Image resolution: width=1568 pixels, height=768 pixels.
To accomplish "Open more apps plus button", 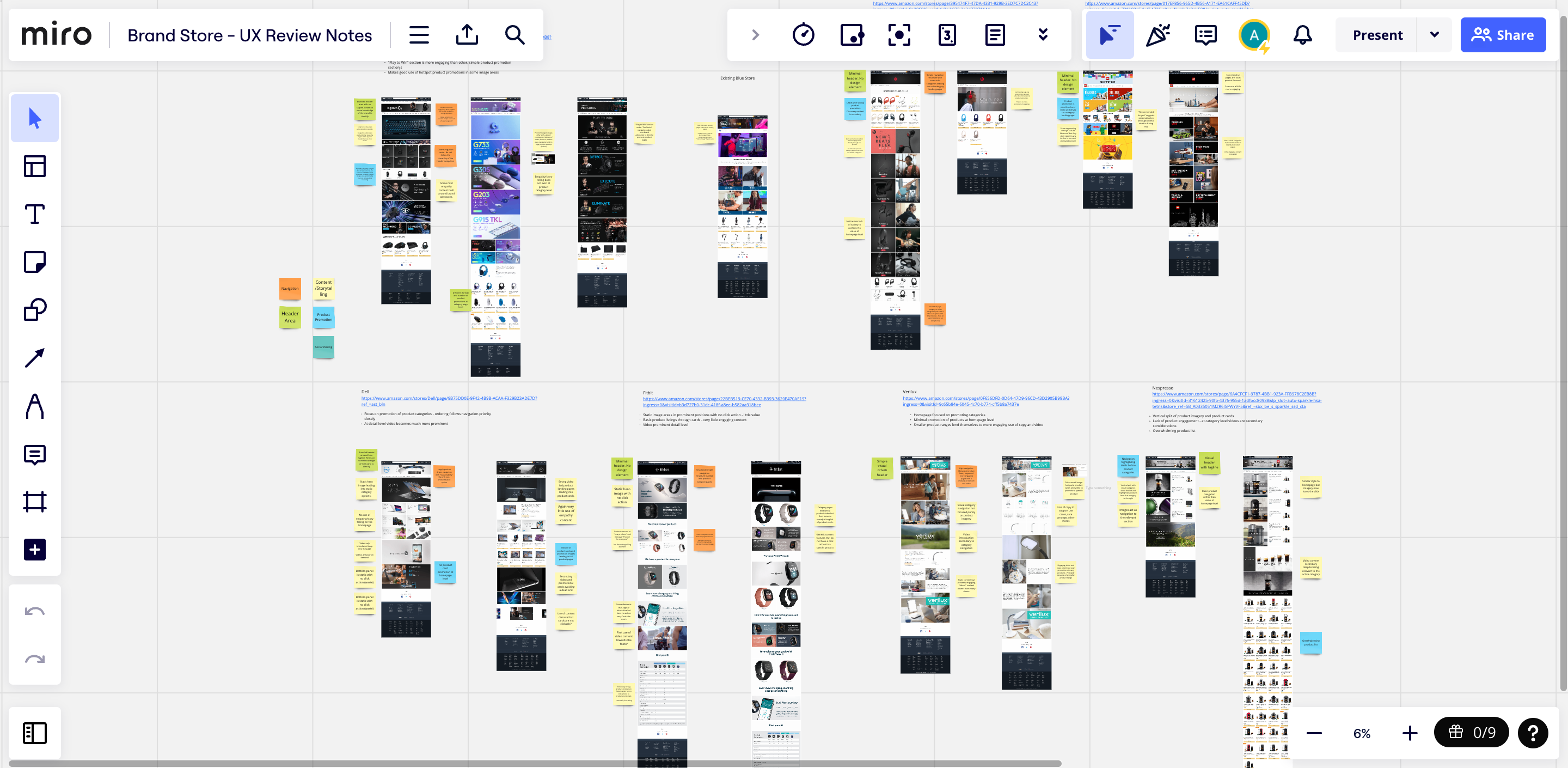I will (35, 550).
